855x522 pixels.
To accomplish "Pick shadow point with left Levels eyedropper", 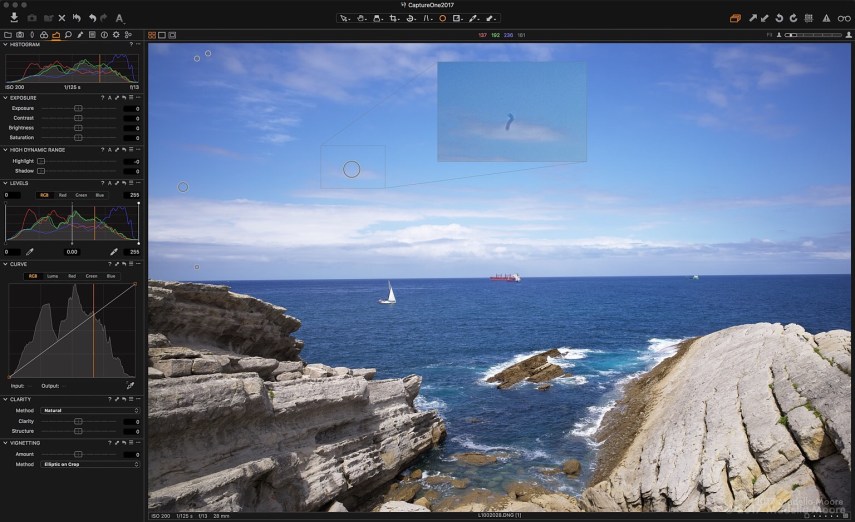I will (30, 251).
